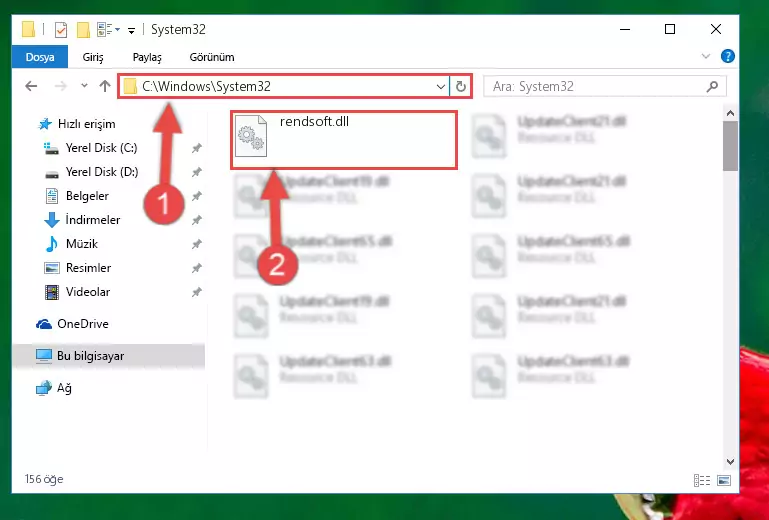Switch to the Görünüm ribbon tab
The width and height of the screenshot is (769, 520).
tap(212, 57)
